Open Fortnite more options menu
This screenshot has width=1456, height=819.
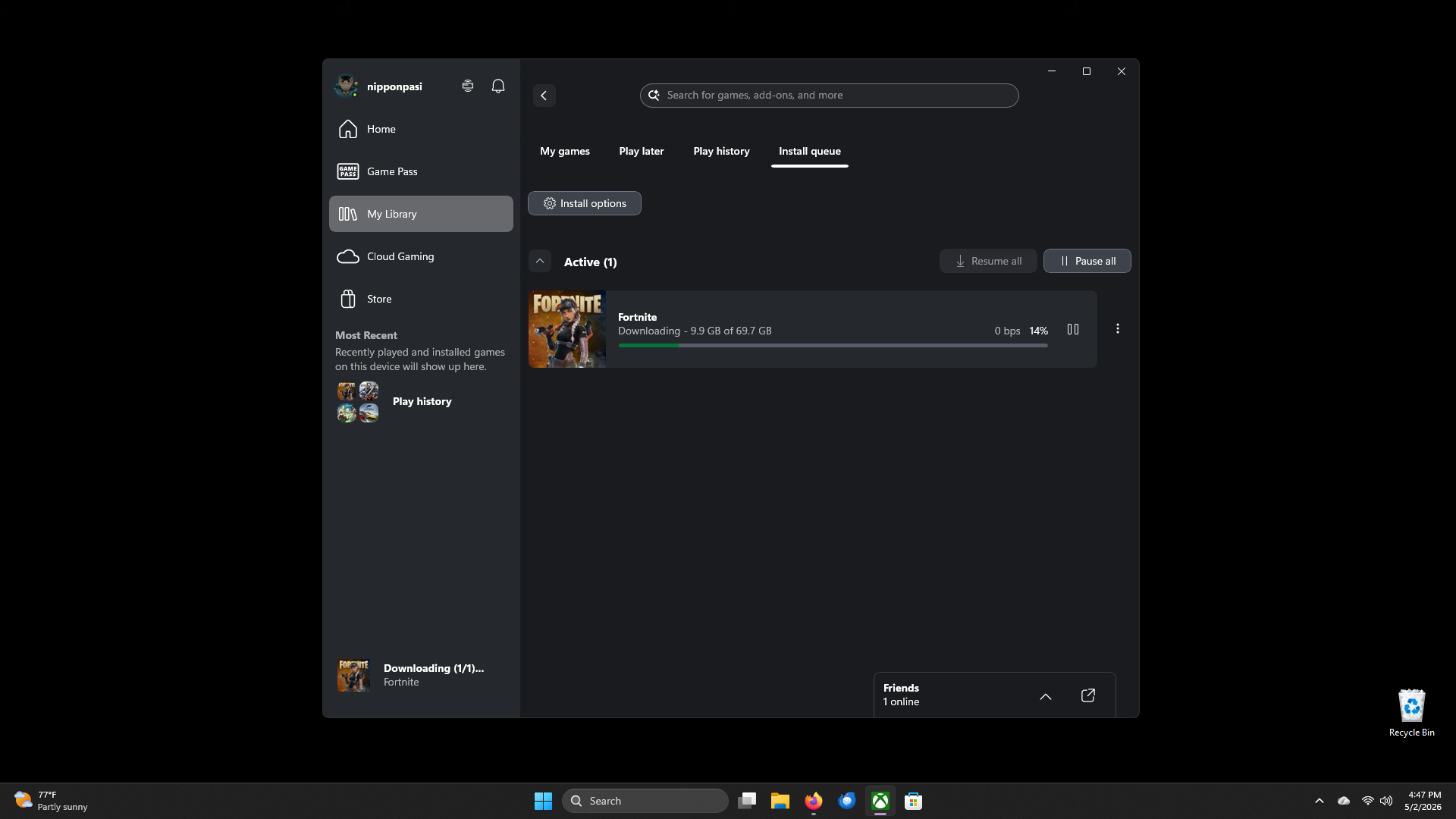[x=1117, y=328]
